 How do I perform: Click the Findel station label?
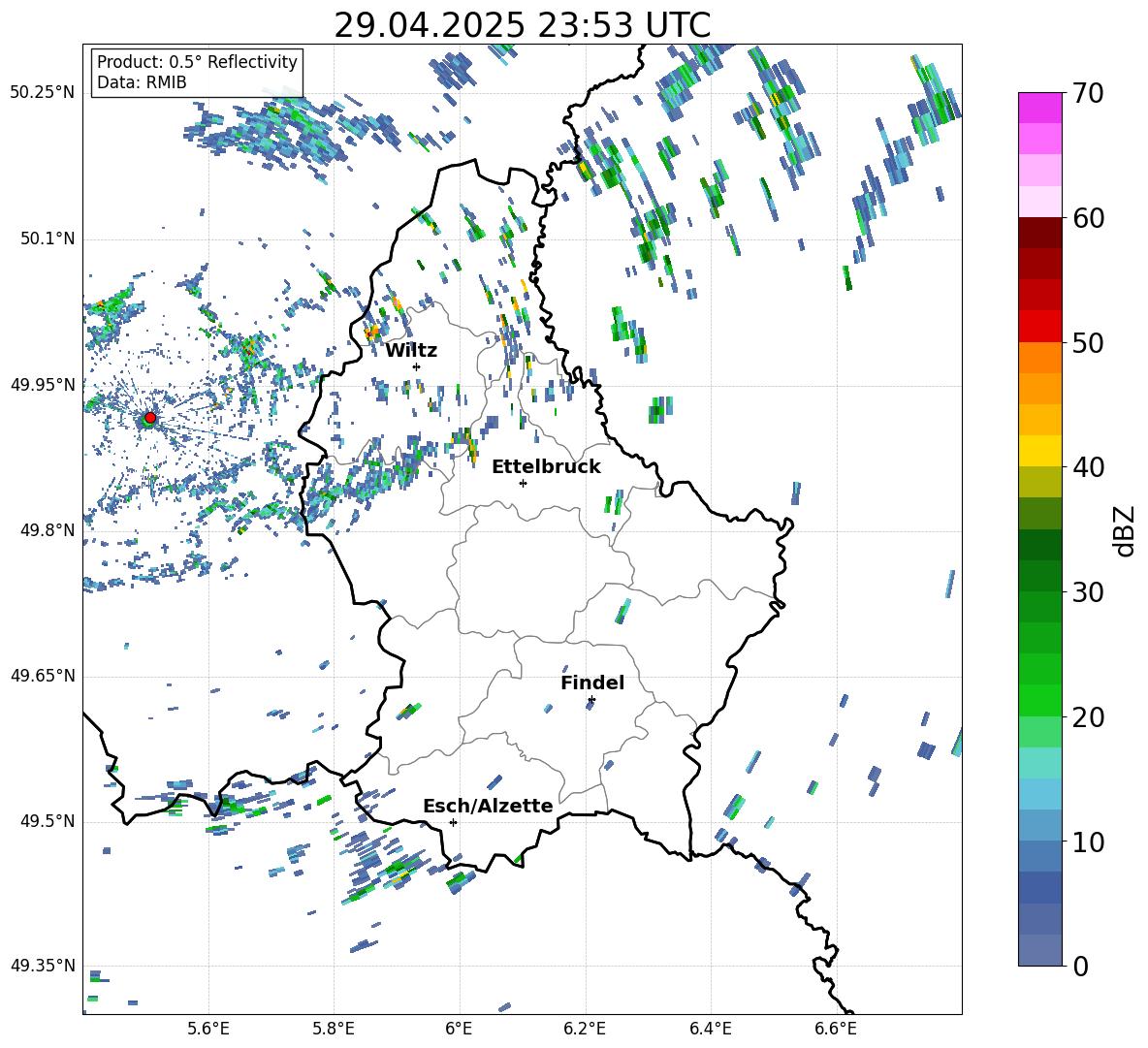(592, 683)
